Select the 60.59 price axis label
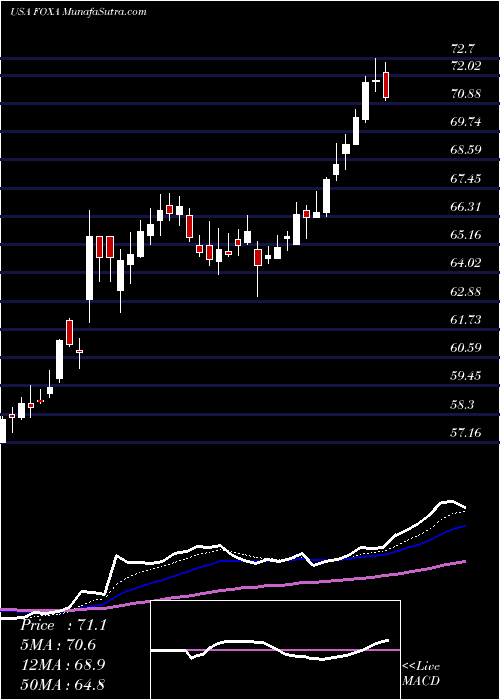 [466, 348]
